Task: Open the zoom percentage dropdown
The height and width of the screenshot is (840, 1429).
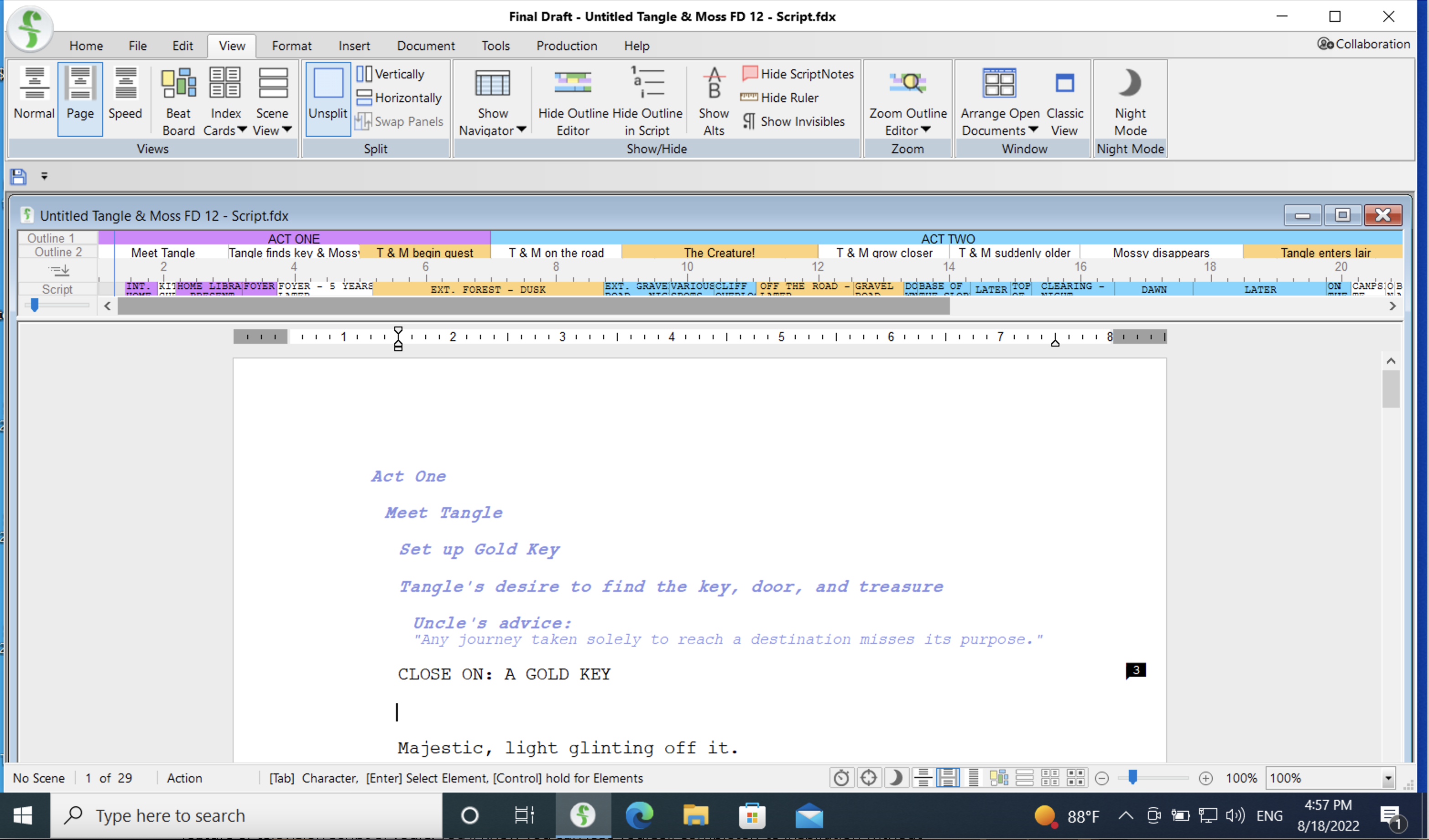Action: coord(1388,778)
